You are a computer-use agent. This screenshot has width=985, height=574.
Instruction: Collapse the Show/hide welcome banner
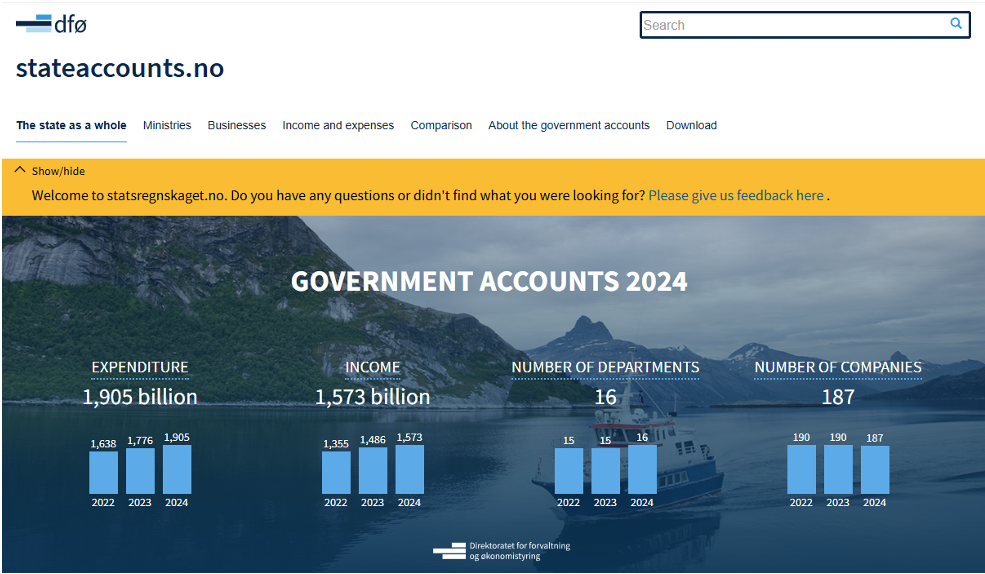pyautogui.click(x=58, y=171)
